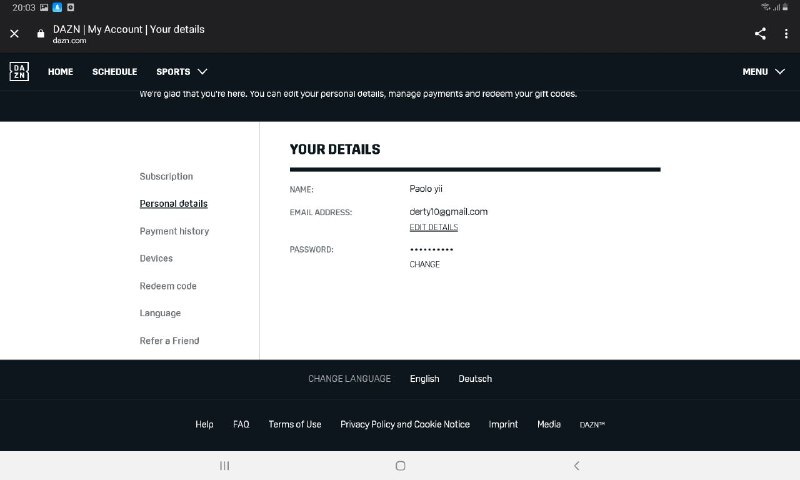
Task: Tap the share icon in browser bar
Action: (x=760, y=34)
